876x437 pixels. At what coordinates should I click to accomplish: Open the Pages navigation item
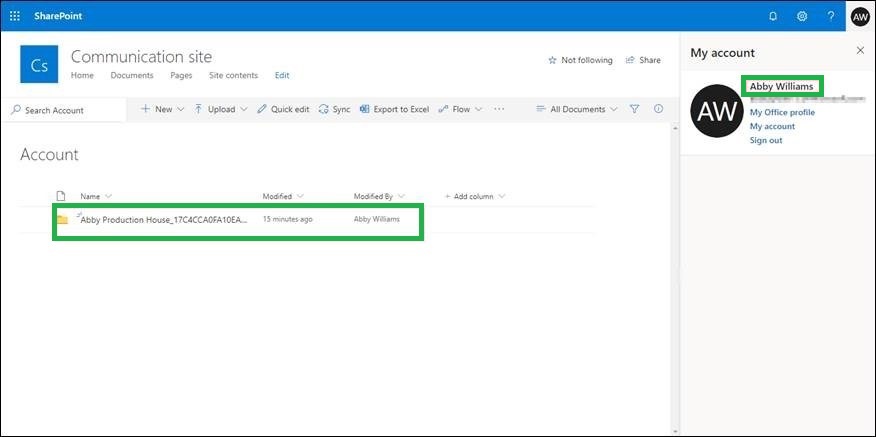[x=181, y=75]
